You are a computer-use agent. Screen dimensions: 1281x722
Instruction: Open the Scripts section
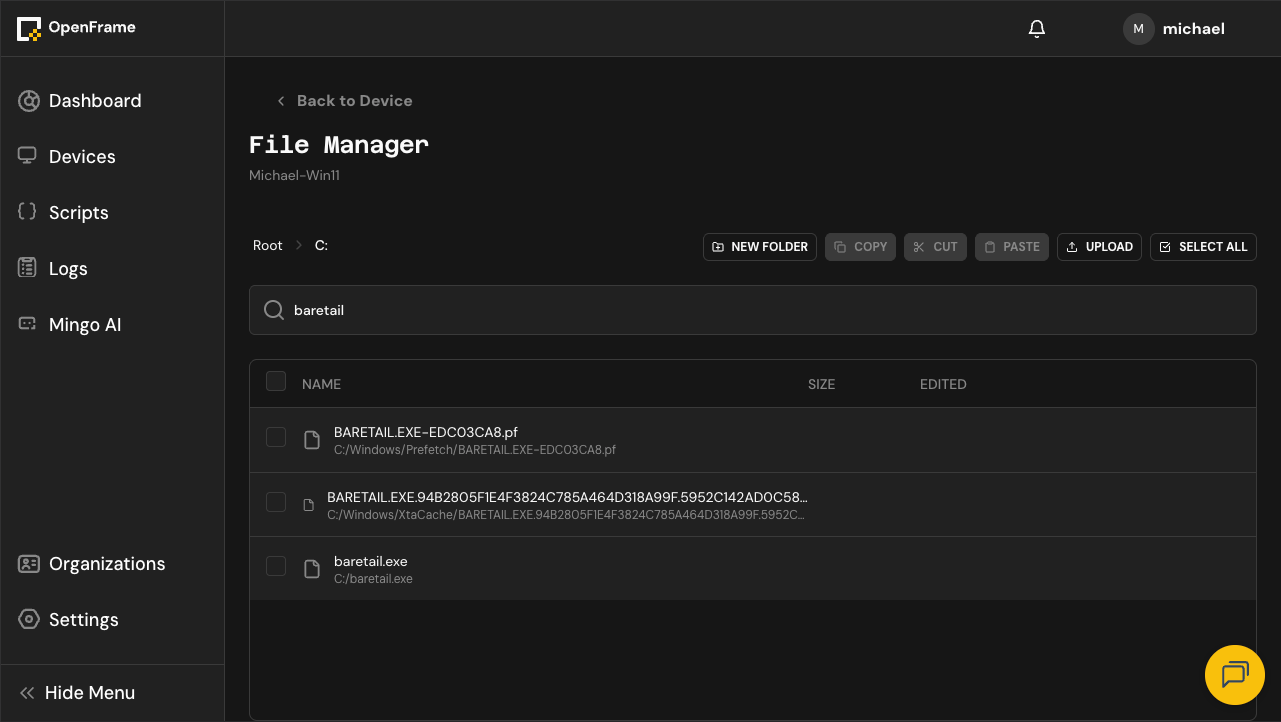click(112, 213)
